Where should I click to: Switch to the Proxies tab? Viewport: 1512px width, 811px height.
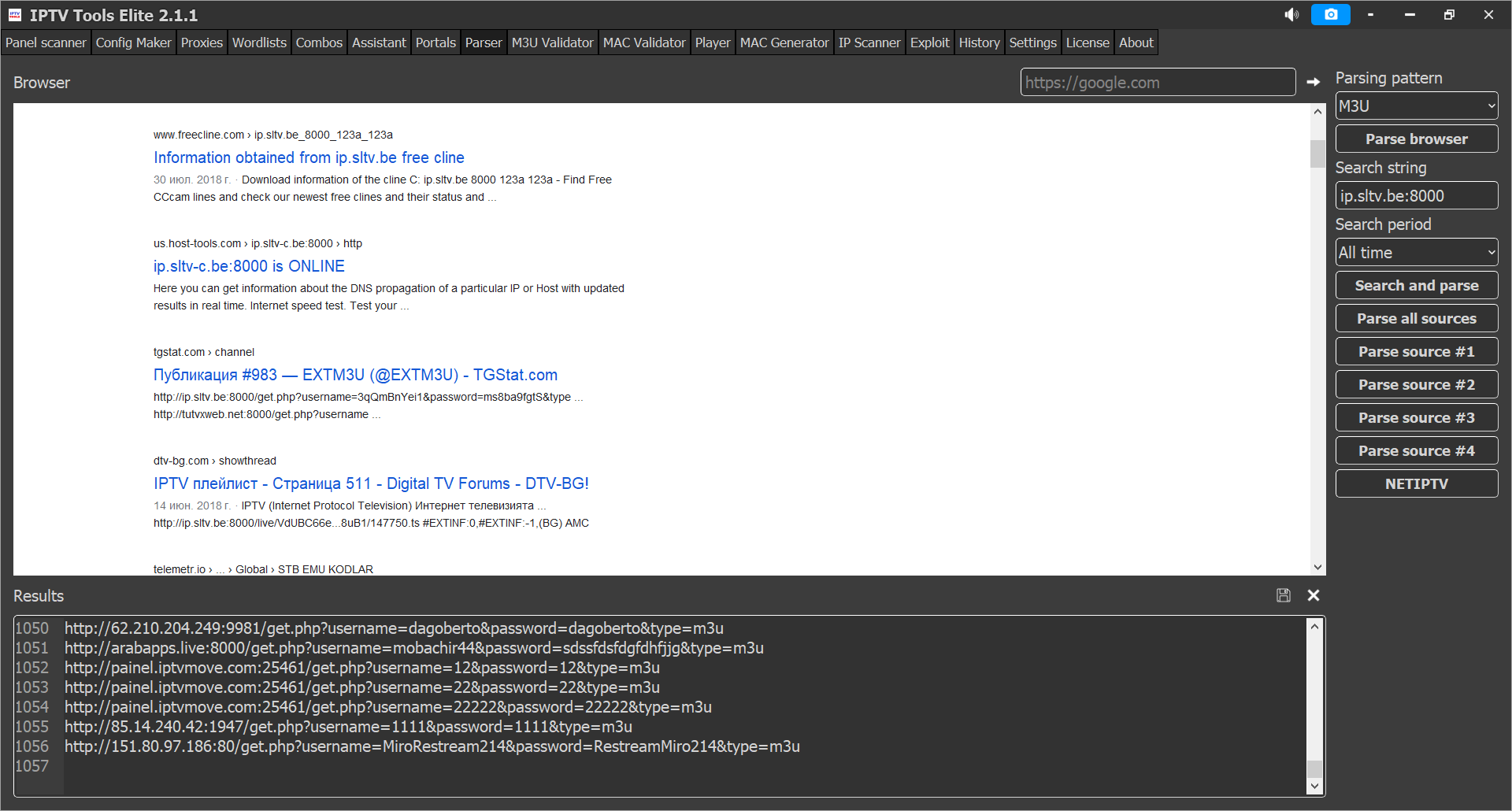(x=202, y=43)
